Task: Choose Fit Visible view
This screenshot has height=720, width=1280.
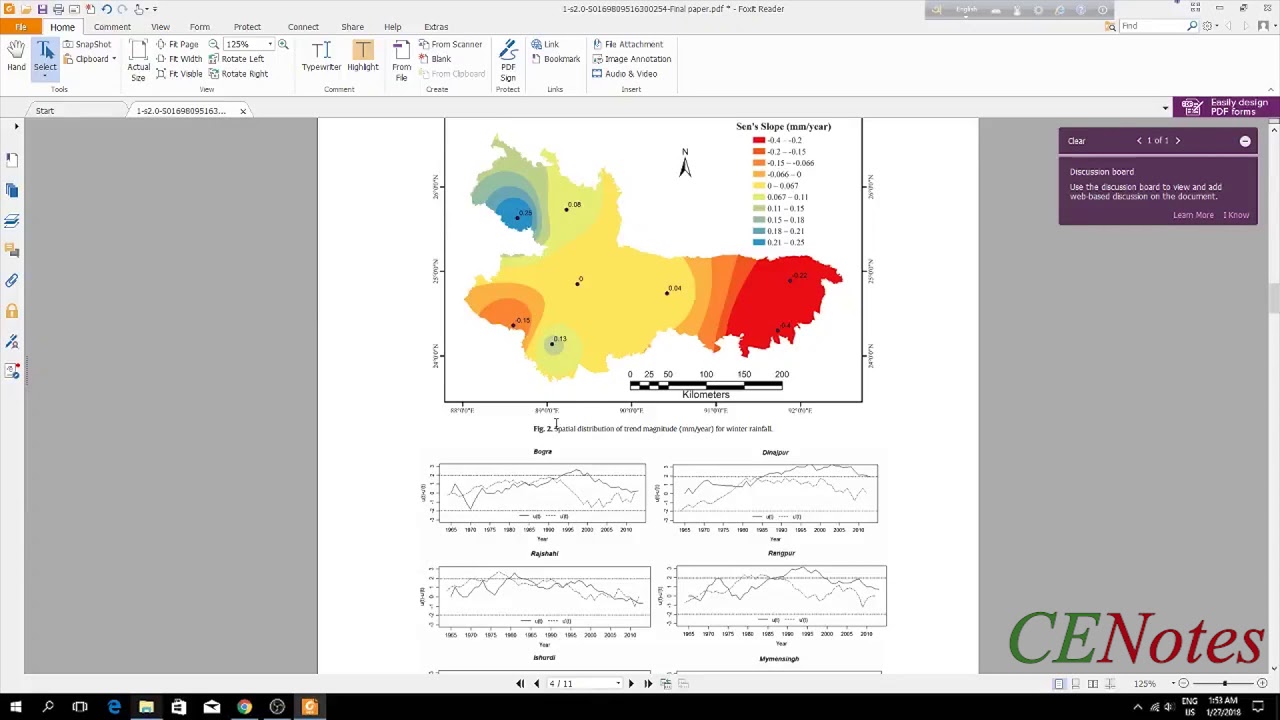Action: 179,74
